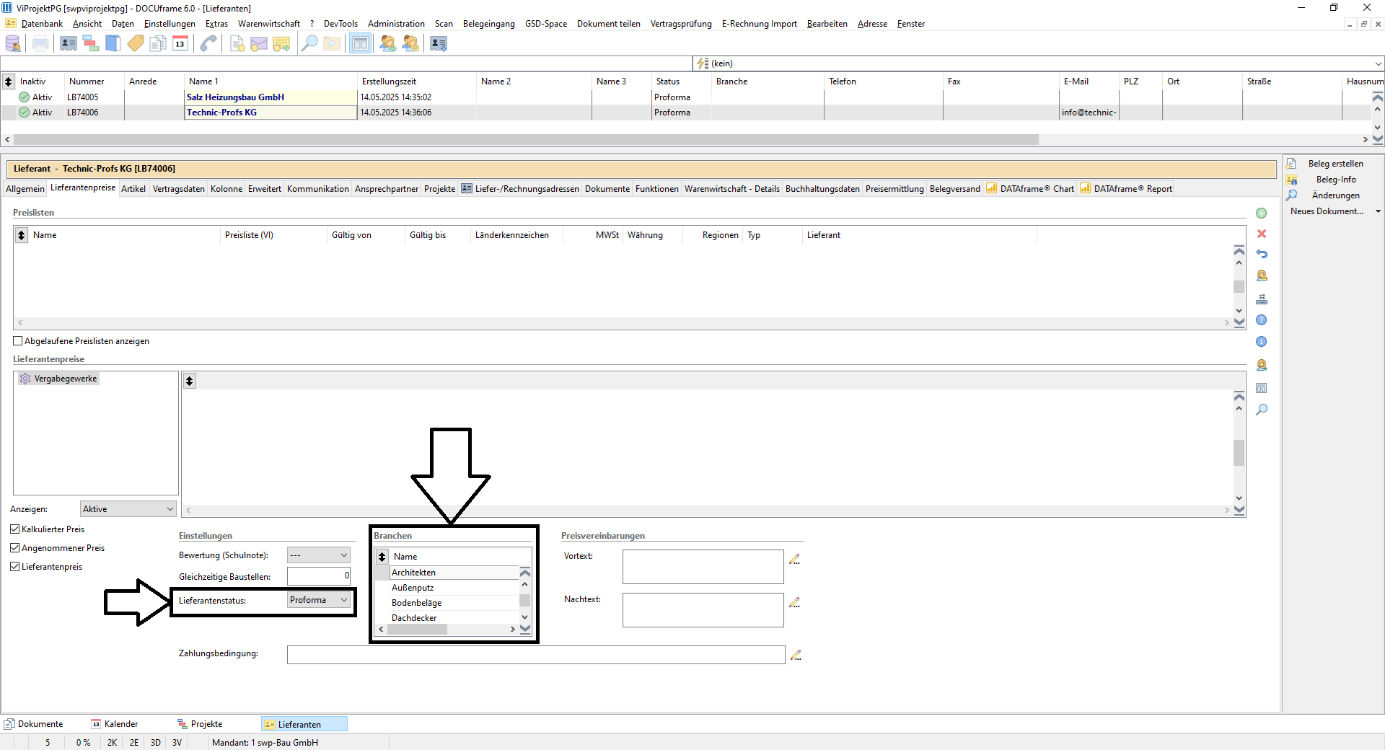Click the sort icon in Preislisten table header
Image resolution: width=1385 pixels, height=750 pixels.
click(22, 235)
